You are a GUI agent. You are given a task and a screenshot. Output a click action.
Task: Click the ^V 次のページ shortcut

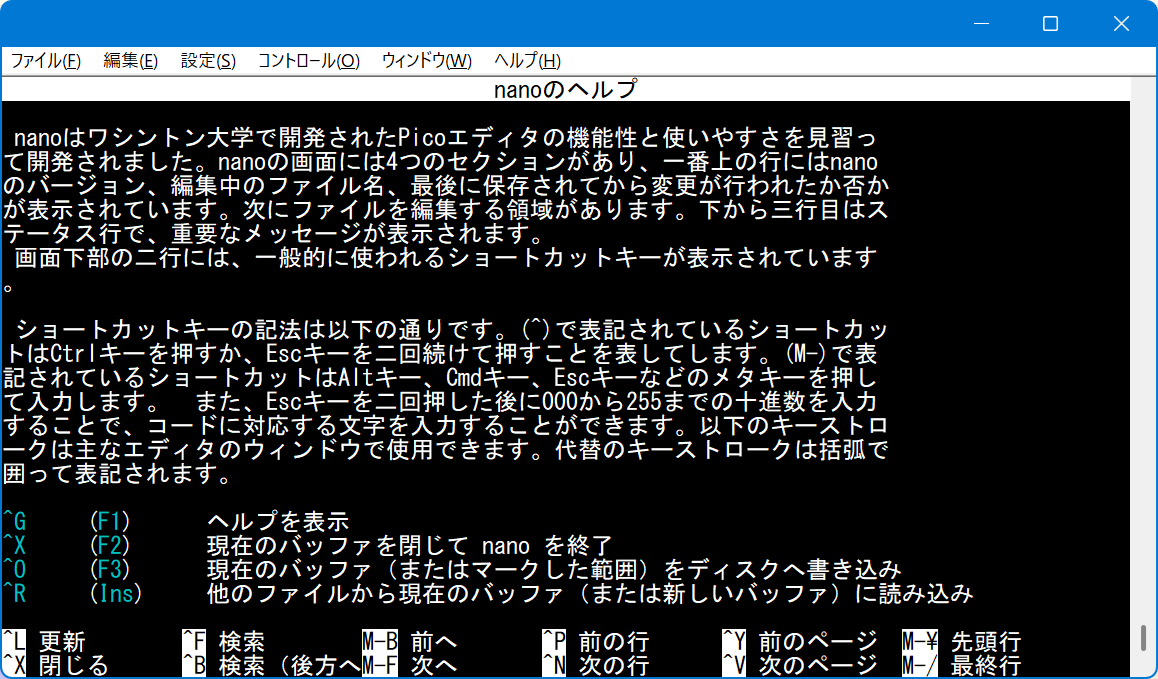(801, 666)
